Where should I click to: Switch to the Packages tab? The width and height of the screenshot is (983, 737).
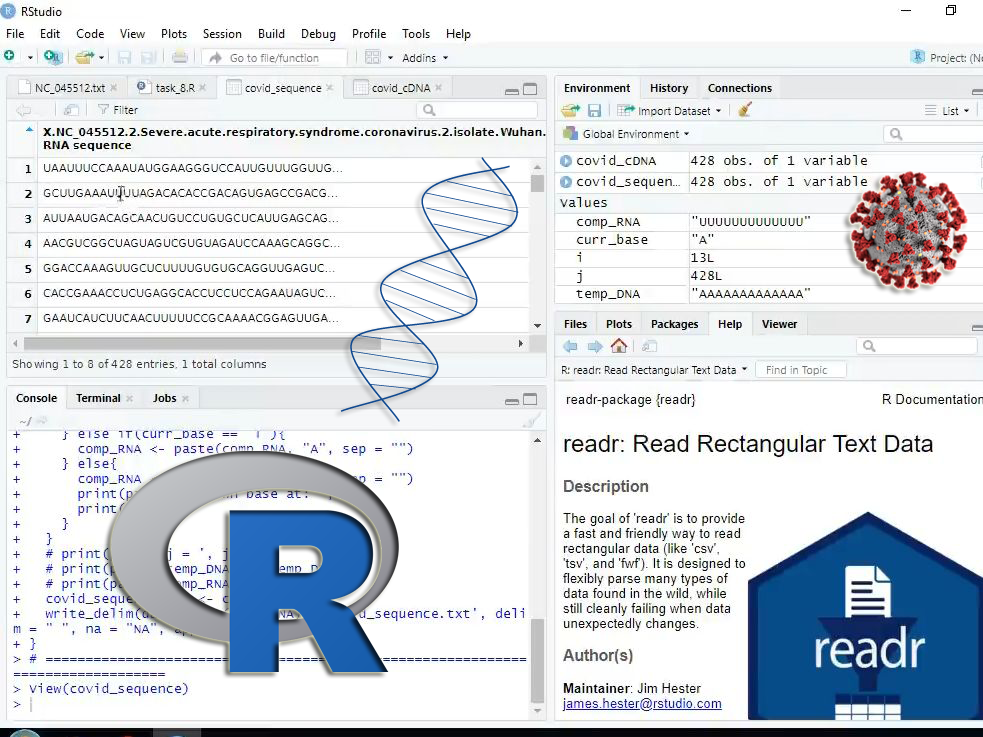674,324
